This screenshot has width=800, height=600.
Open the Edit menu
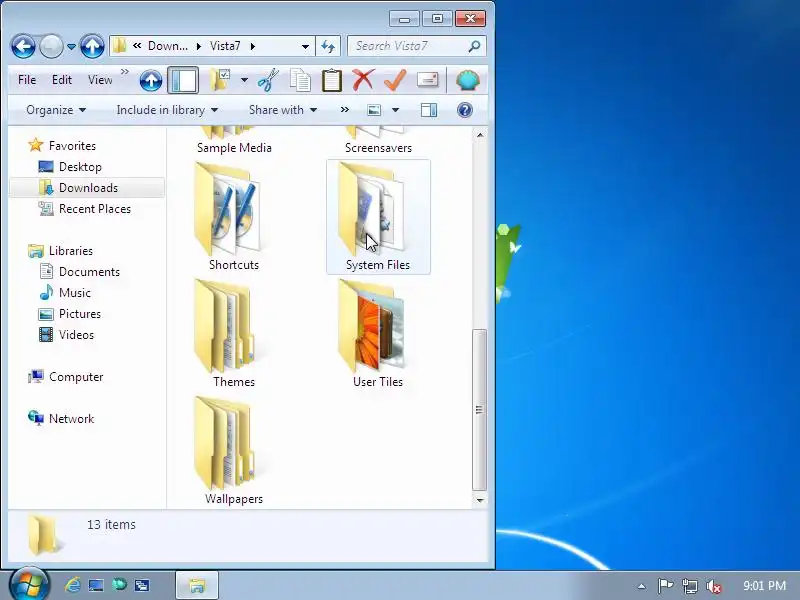[62, 80]
